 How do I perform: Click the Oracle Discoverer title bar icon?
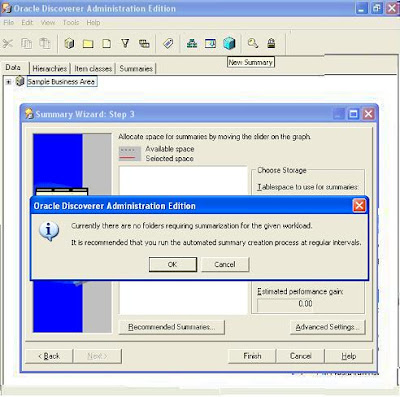click(7, 8)
